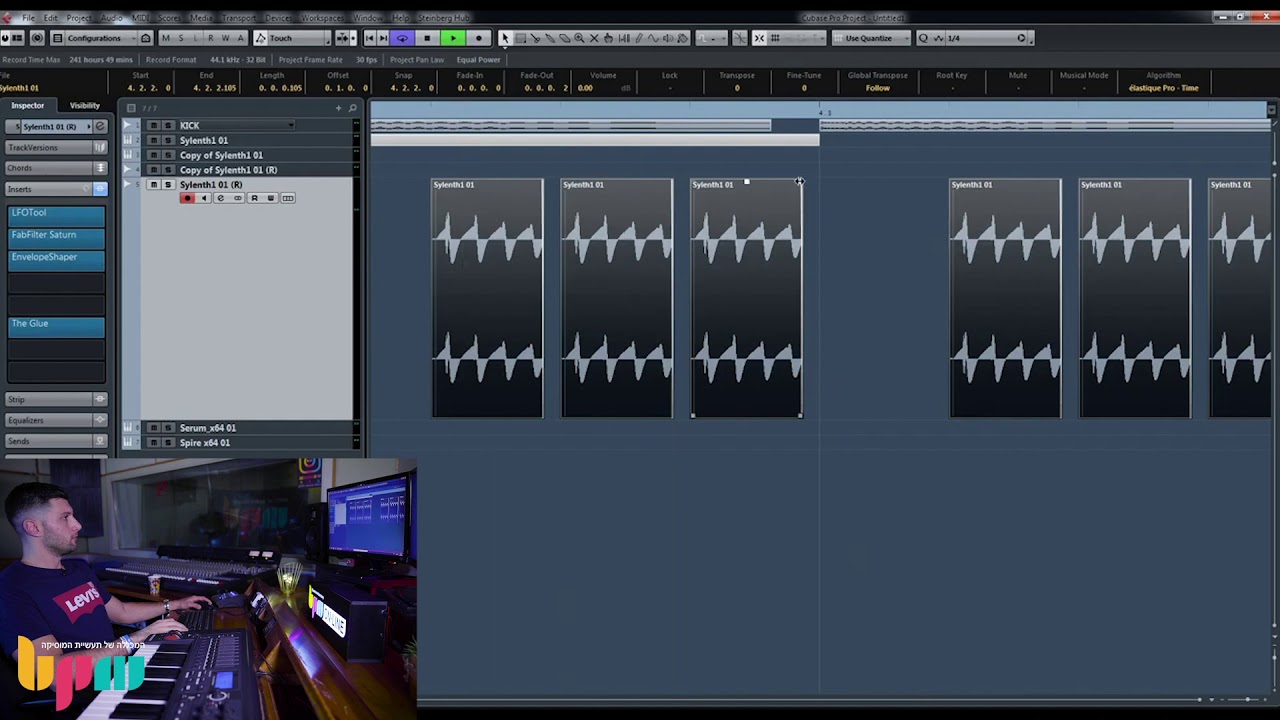Open the FabFilter Saturn insert slot
Screen dimensions: 1280x720
[56, 237]
